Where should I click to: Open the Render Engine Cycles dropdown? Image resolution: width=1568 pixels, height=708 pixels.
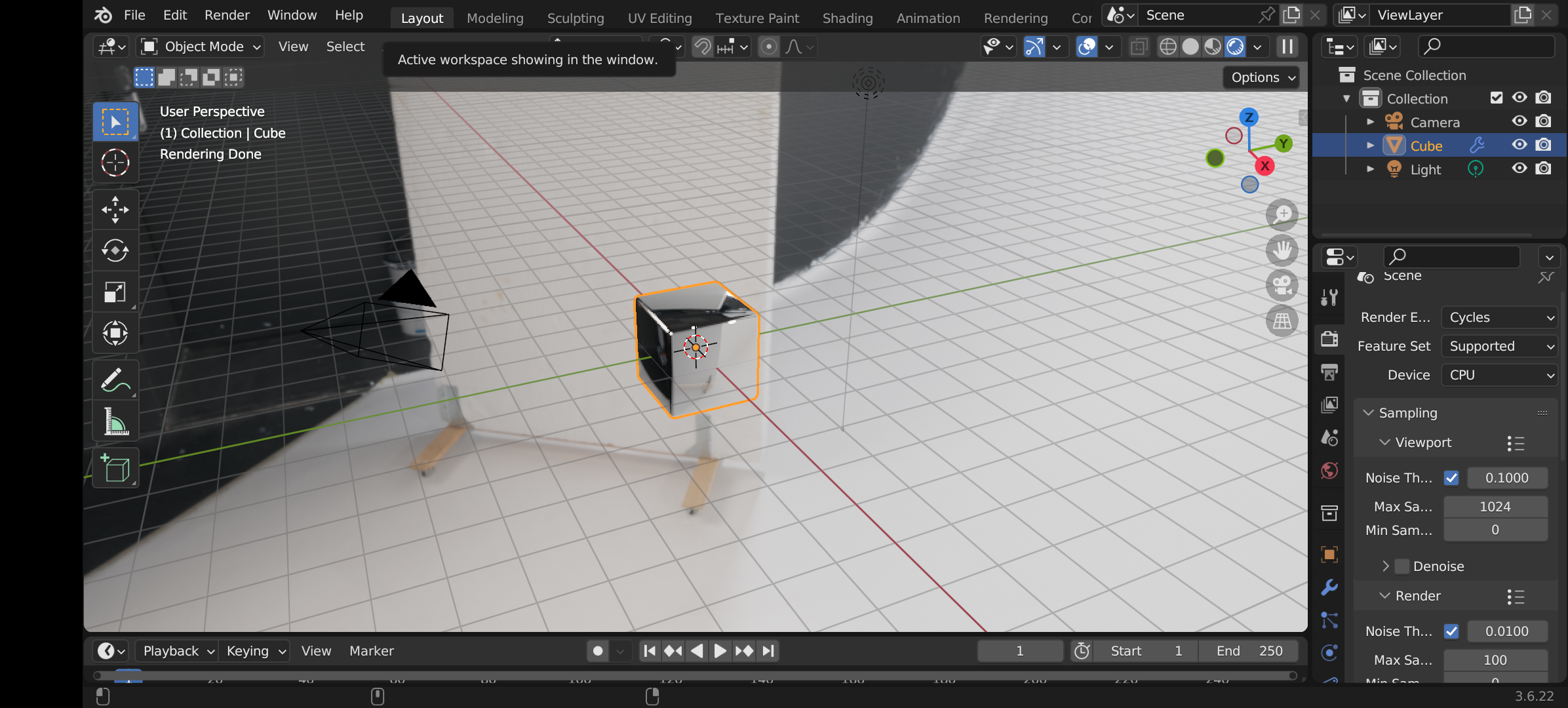(1500, 317)
